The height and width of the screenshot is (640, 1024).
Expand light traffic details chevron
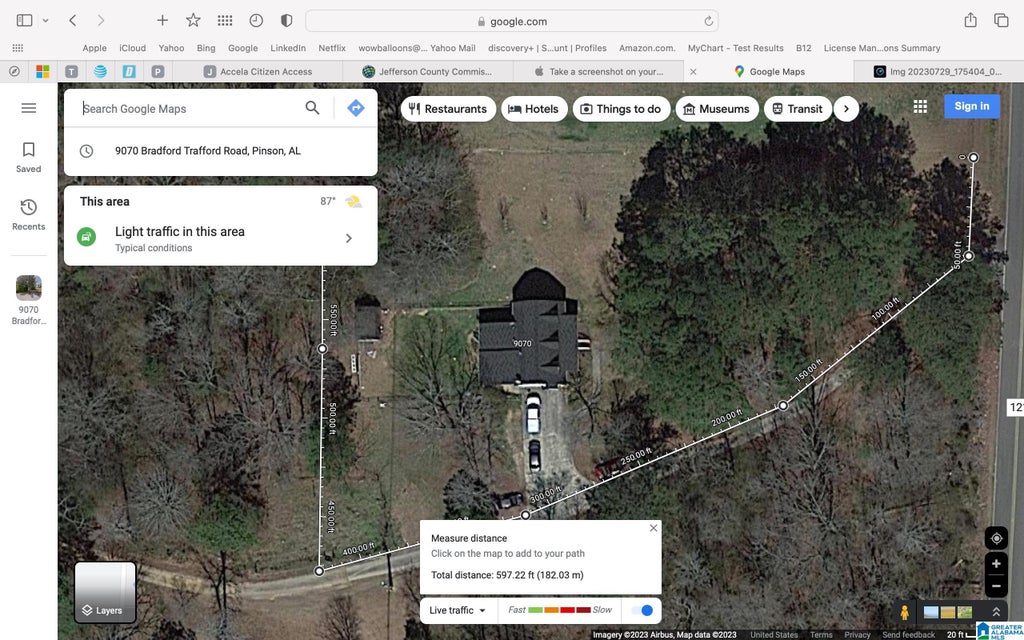[349, 238]
